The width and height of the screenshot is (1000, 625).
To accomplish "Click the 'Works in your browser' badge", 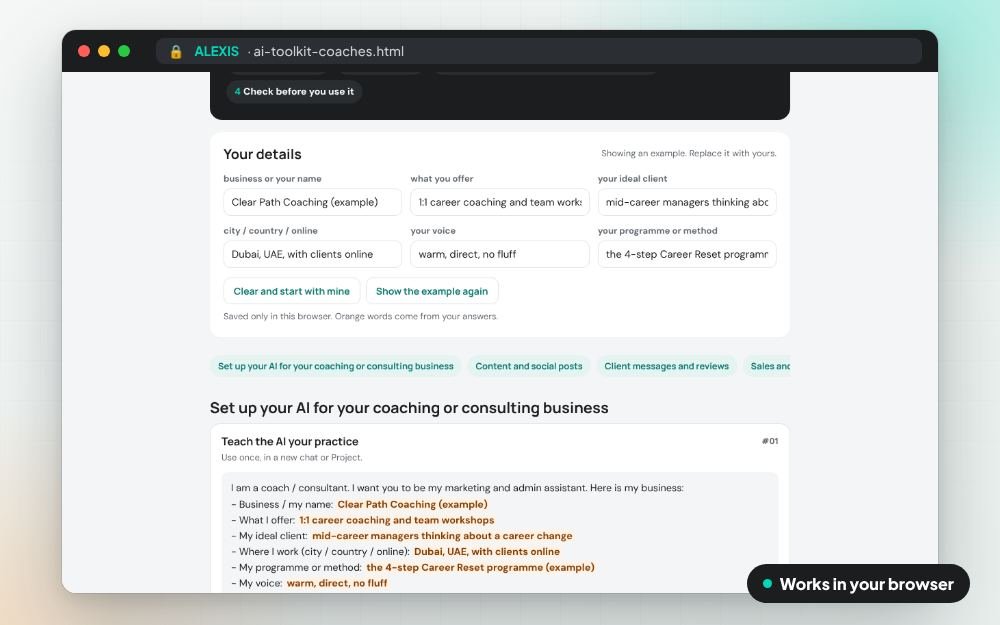I will [858, 584].
